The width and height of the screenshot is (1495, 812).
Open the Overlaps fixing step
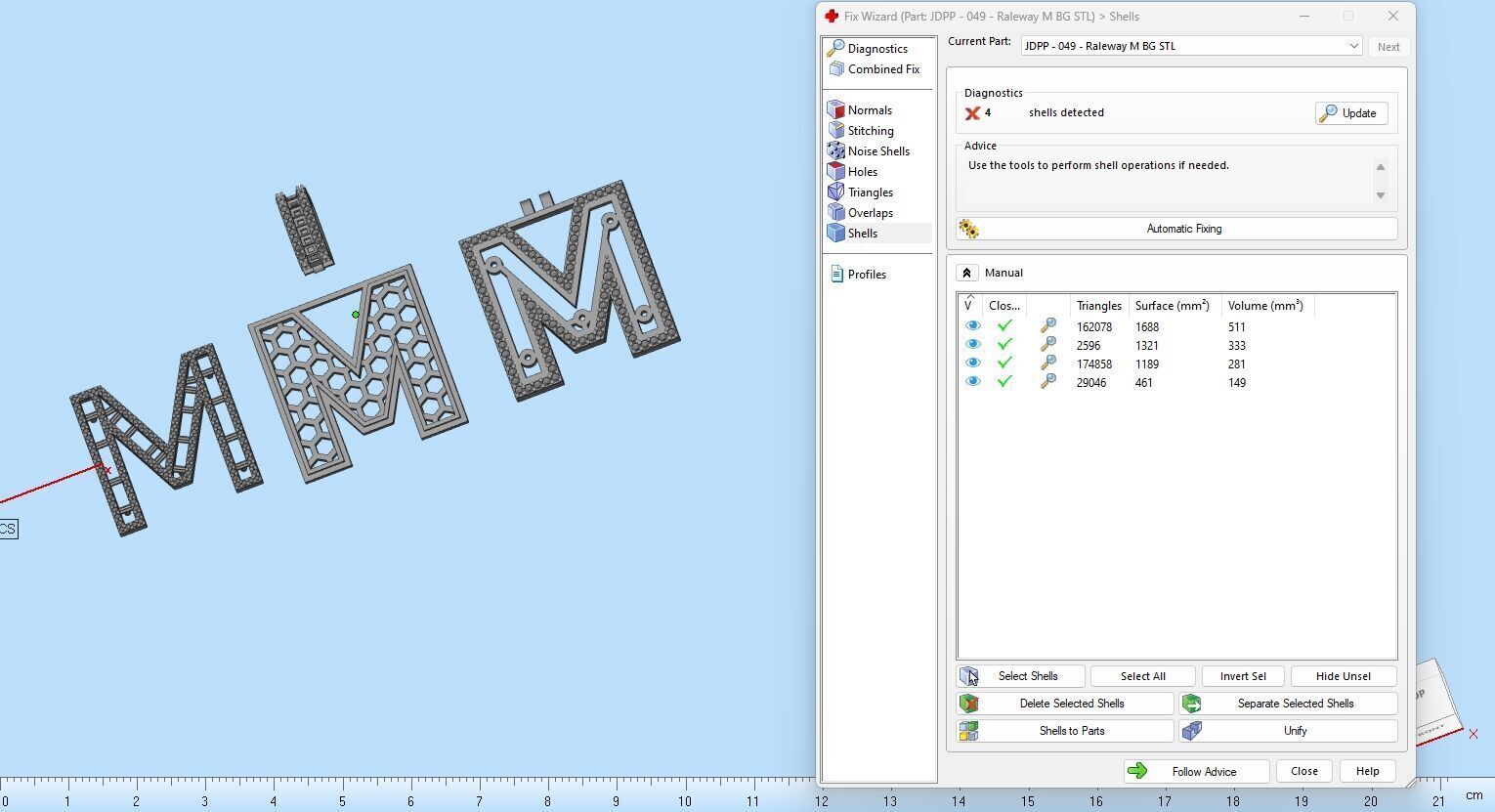pyautogui.click(x=860, y=213)
